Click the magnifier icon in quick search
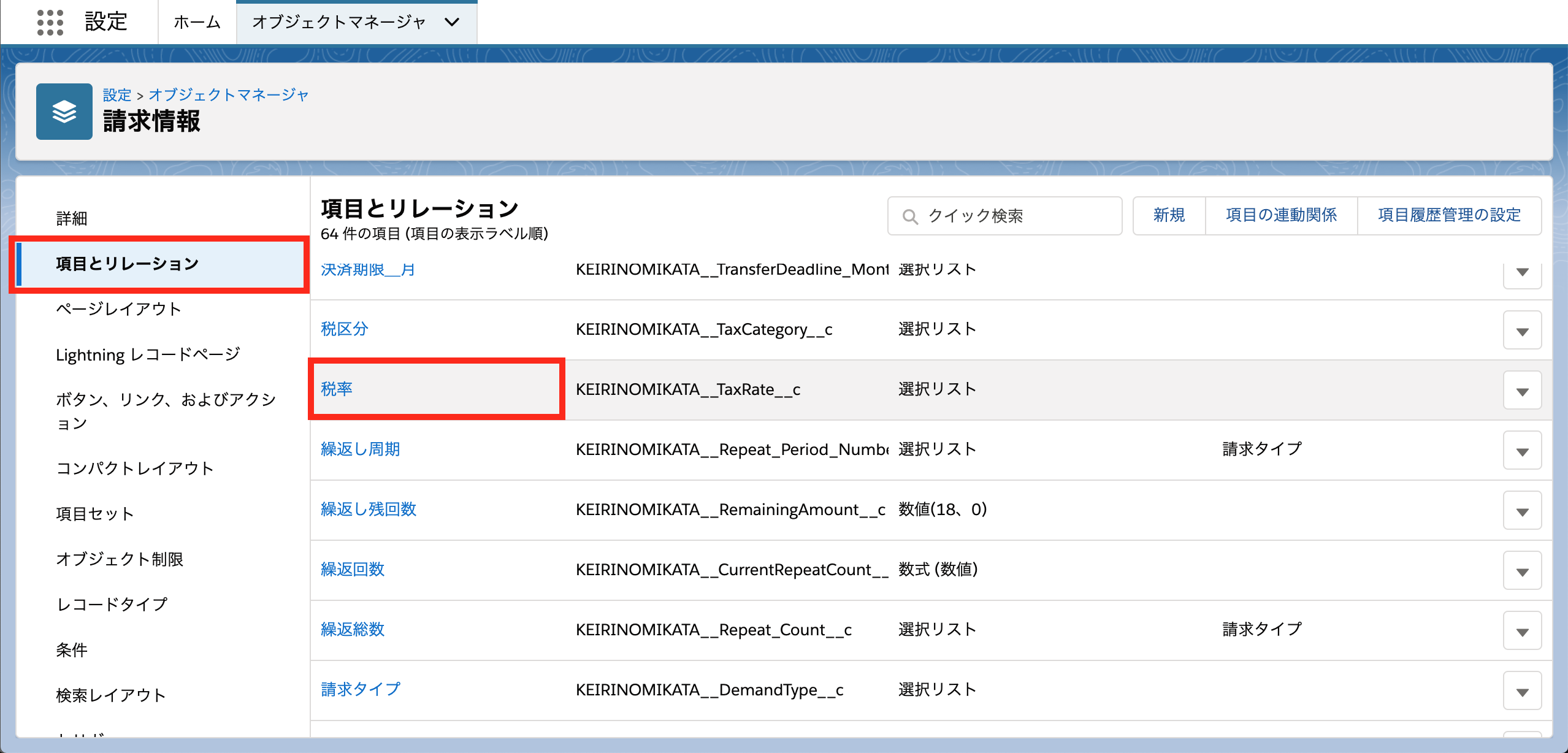Viewport: 1568px width, 753px height. (910, 216)
